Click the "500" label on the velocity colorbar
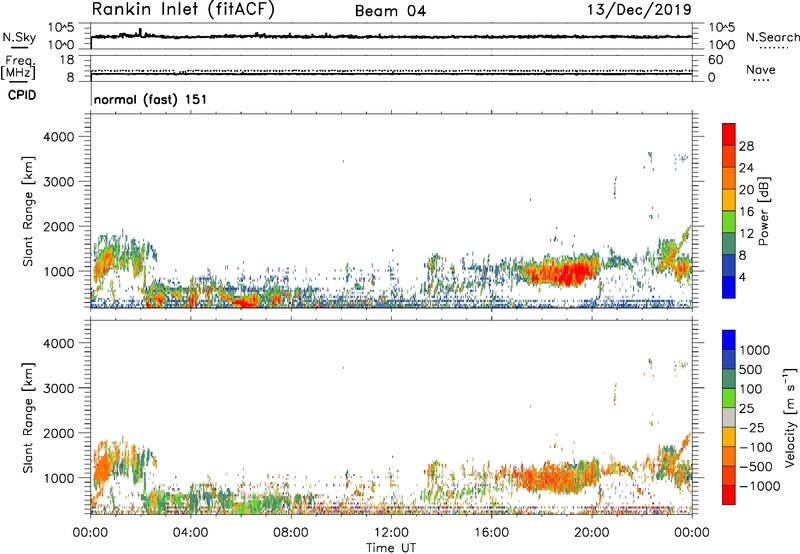The width and height of the screenshot is (800, 554). 753,369
